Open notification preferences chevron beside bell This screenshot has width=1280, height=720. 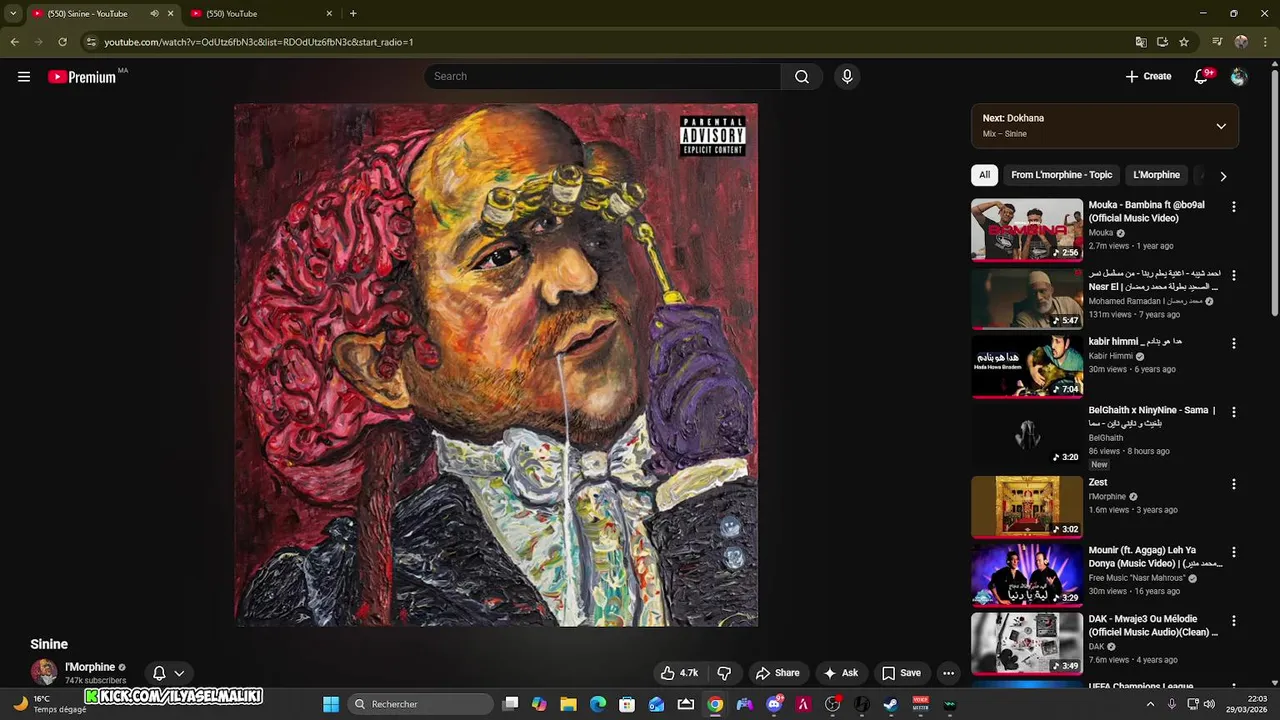point(179,673)
